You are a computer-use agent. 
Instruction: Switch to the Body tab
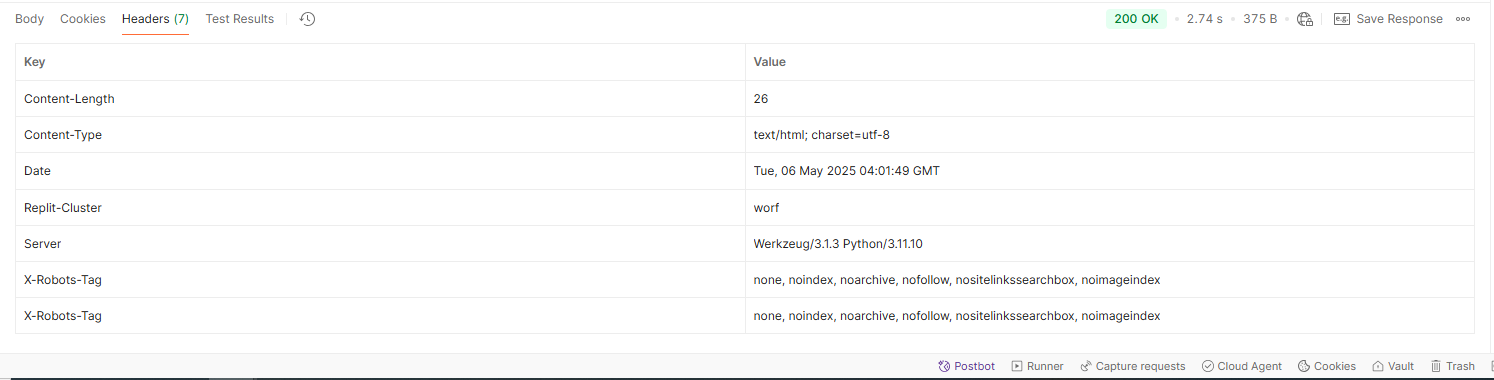pos(29,19)
